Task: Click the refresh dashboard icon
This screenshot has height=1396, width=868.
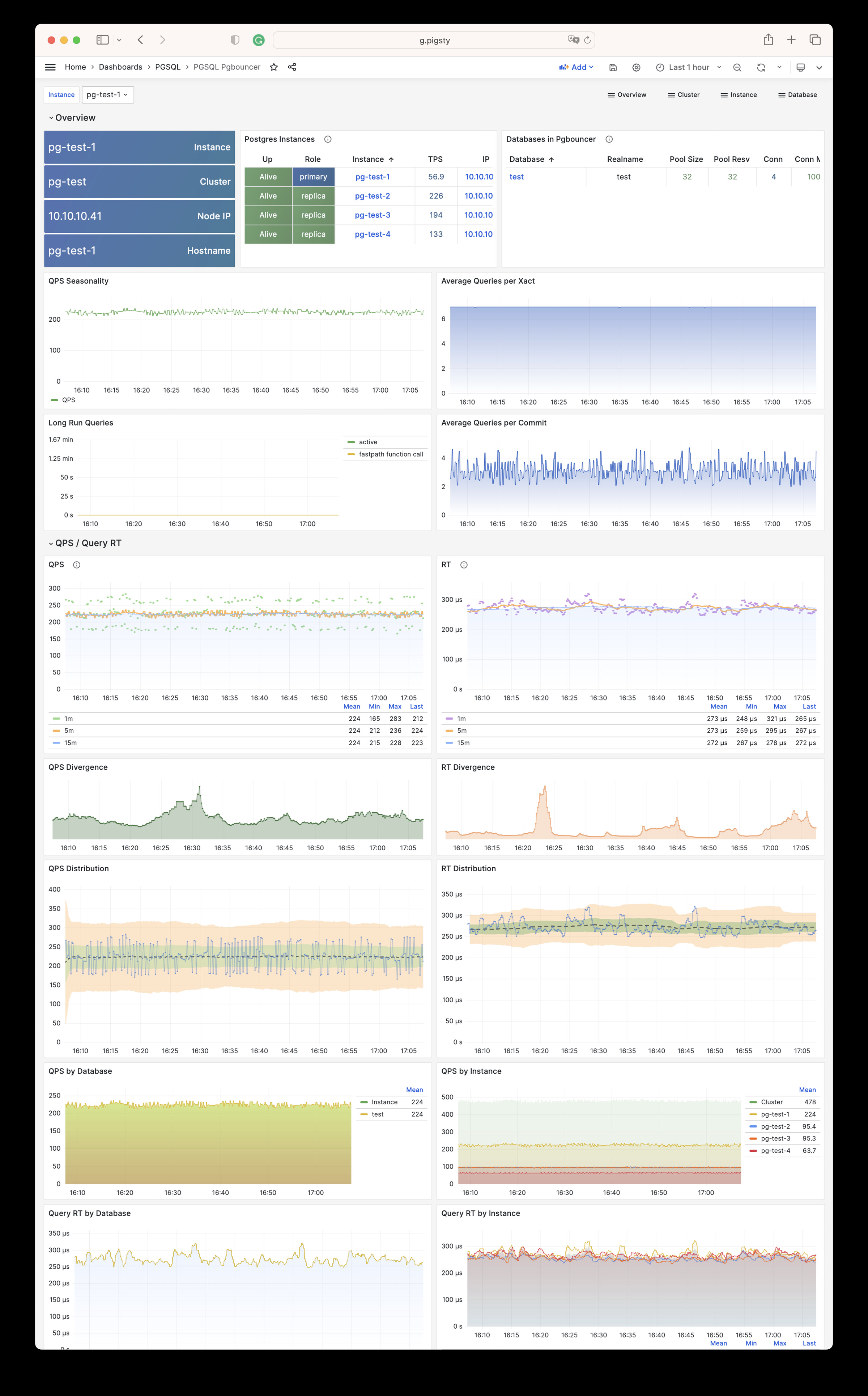Action: pos(761,68)
